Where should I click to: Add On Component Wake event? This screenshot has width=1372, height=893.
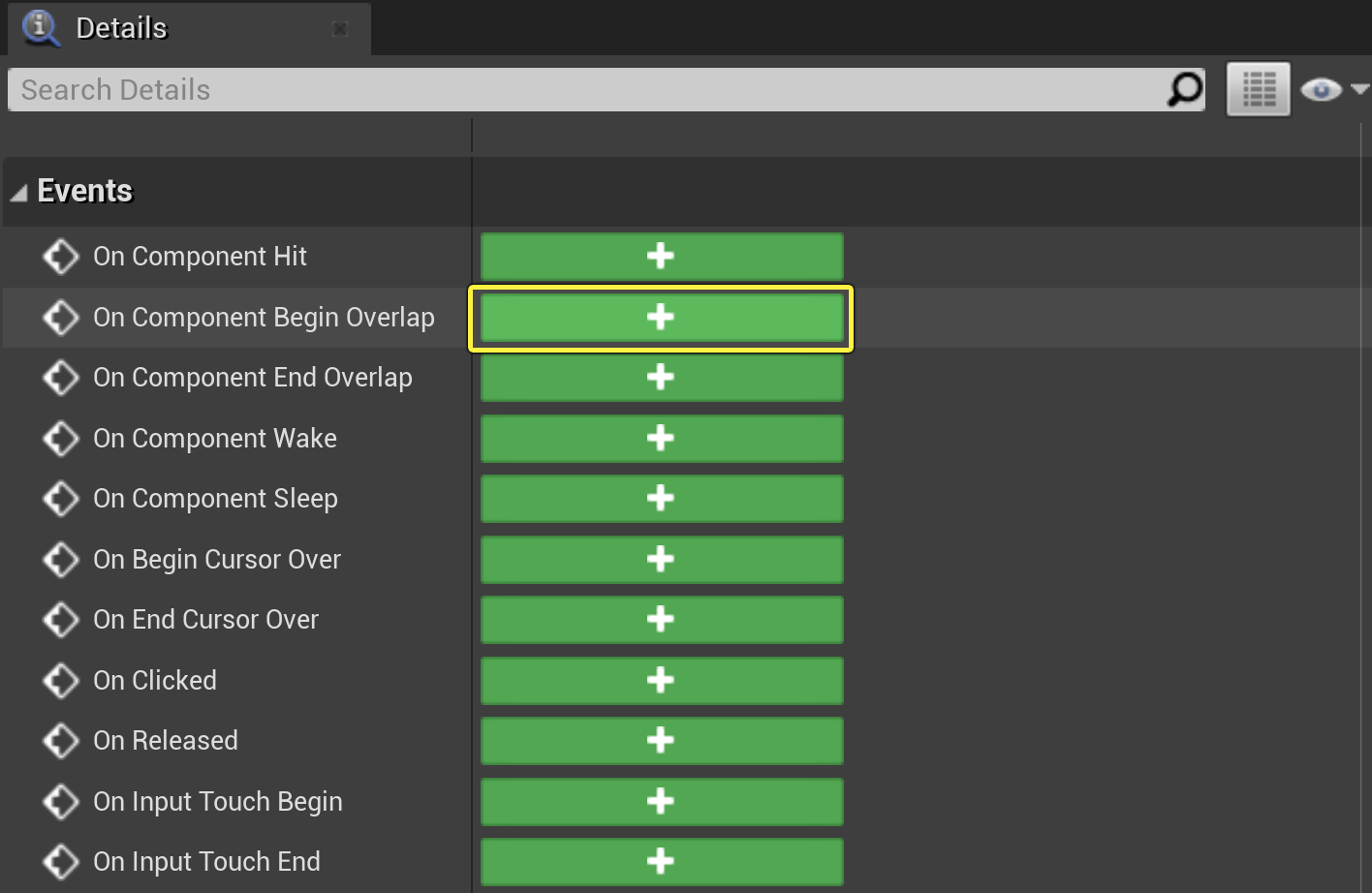click(661, 439)
